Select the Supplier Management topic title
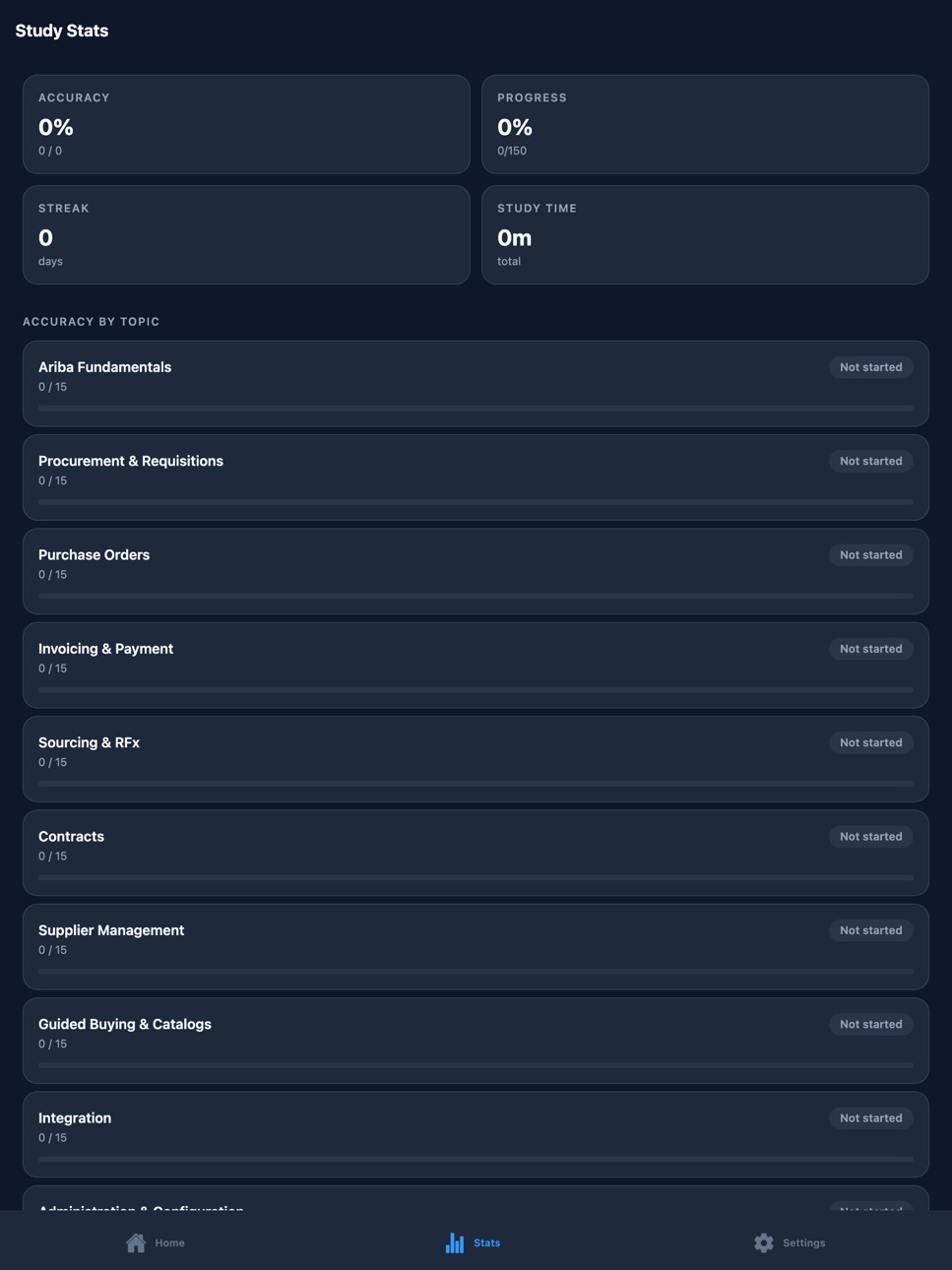This screenshot has height=1270, width=952. coord(111,930)
